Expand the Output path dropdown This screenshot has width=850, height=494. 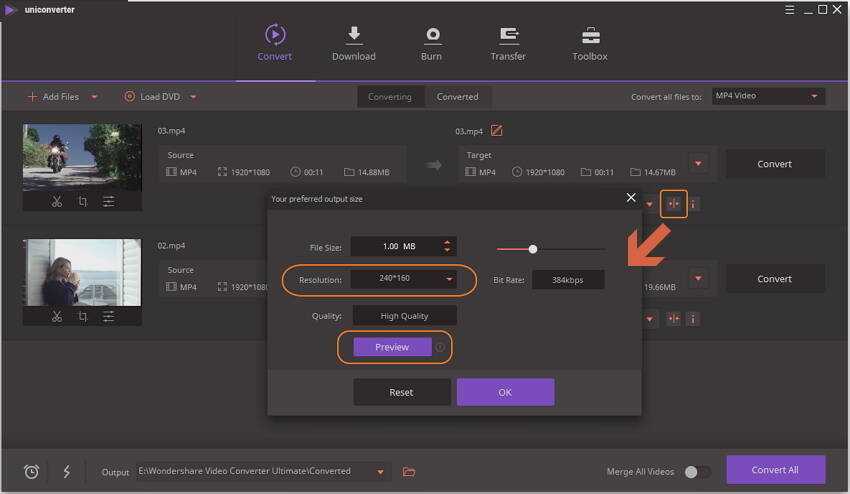pyautogui.click(x=381, y=472)
